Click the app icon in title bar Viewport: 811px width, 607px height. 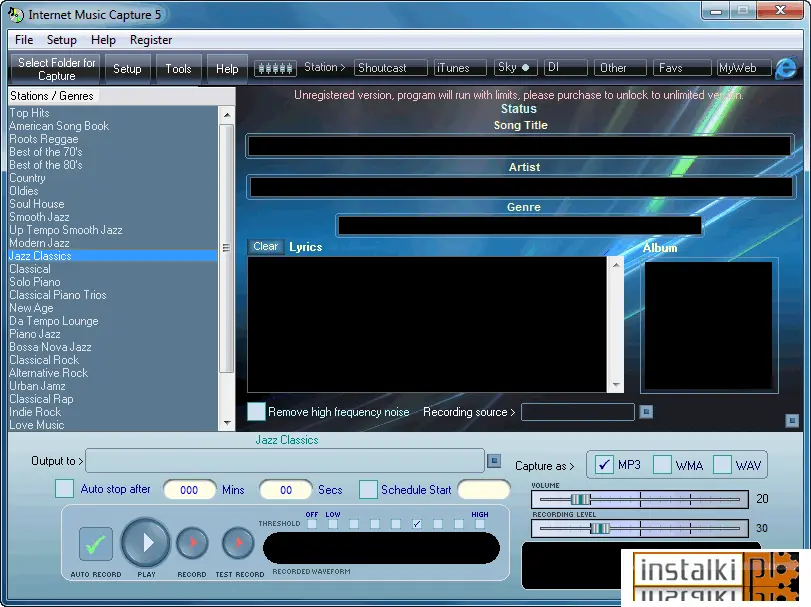click(16, 14)
